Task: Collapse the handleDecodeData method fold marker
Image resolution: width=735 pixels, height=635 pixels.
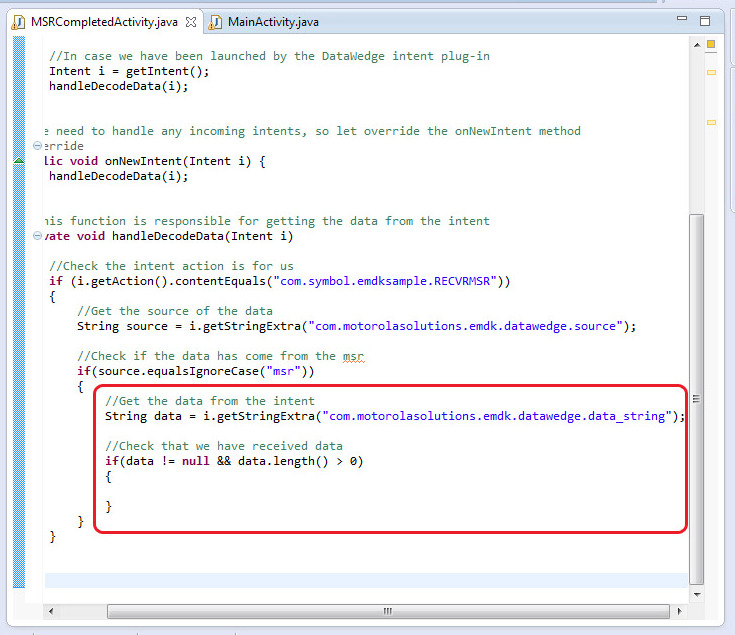Action: click(x=37, y=236)
